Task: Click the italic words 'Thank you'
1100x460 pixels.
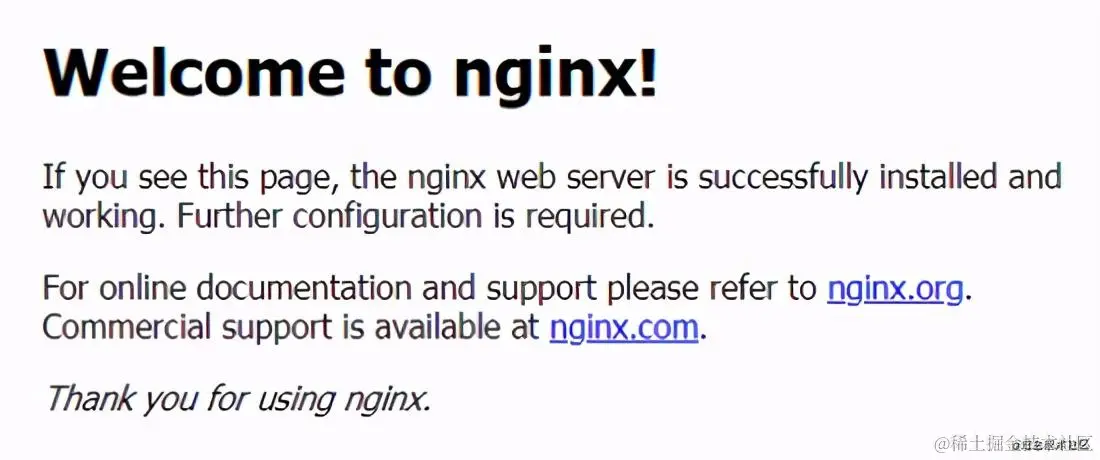Action: coord(121,400)
